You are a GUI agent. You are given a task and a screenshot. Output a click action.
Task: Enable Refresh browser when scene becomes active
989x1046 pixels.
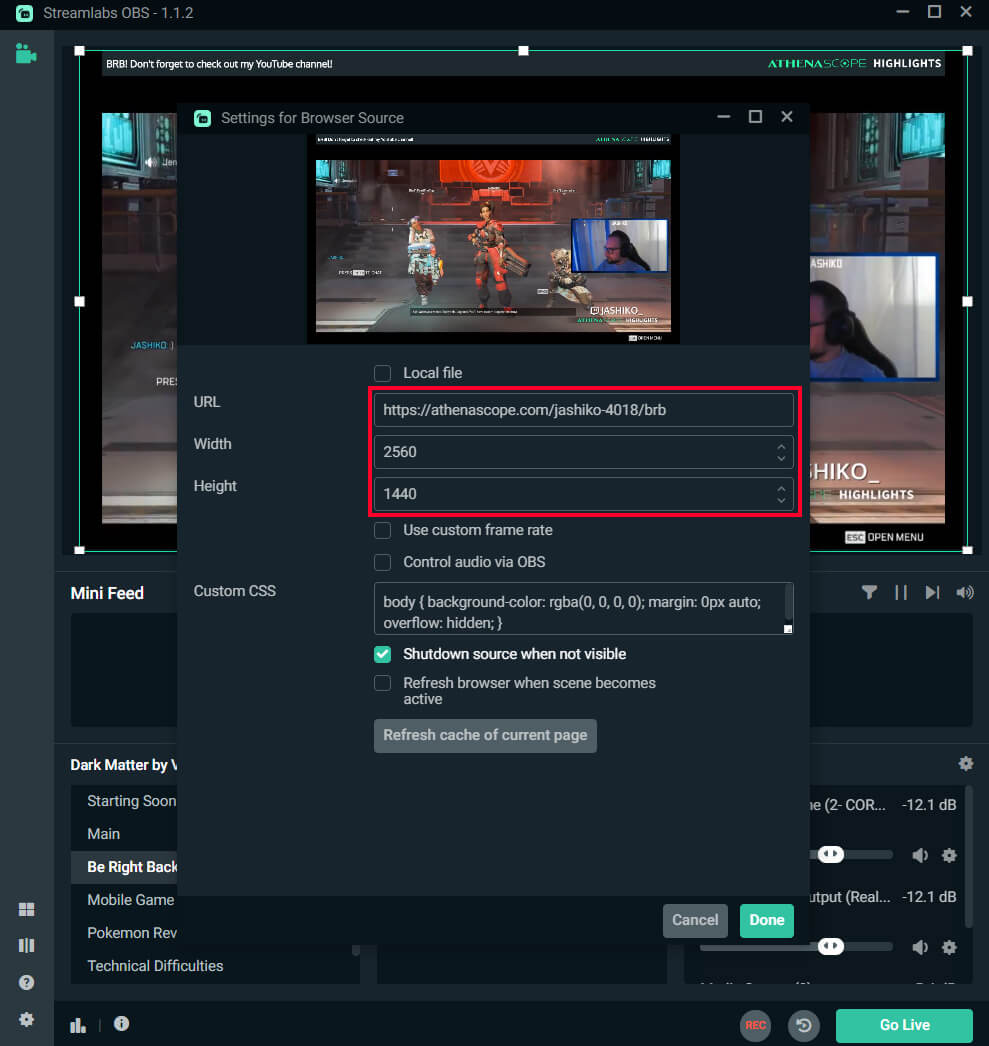383,683
